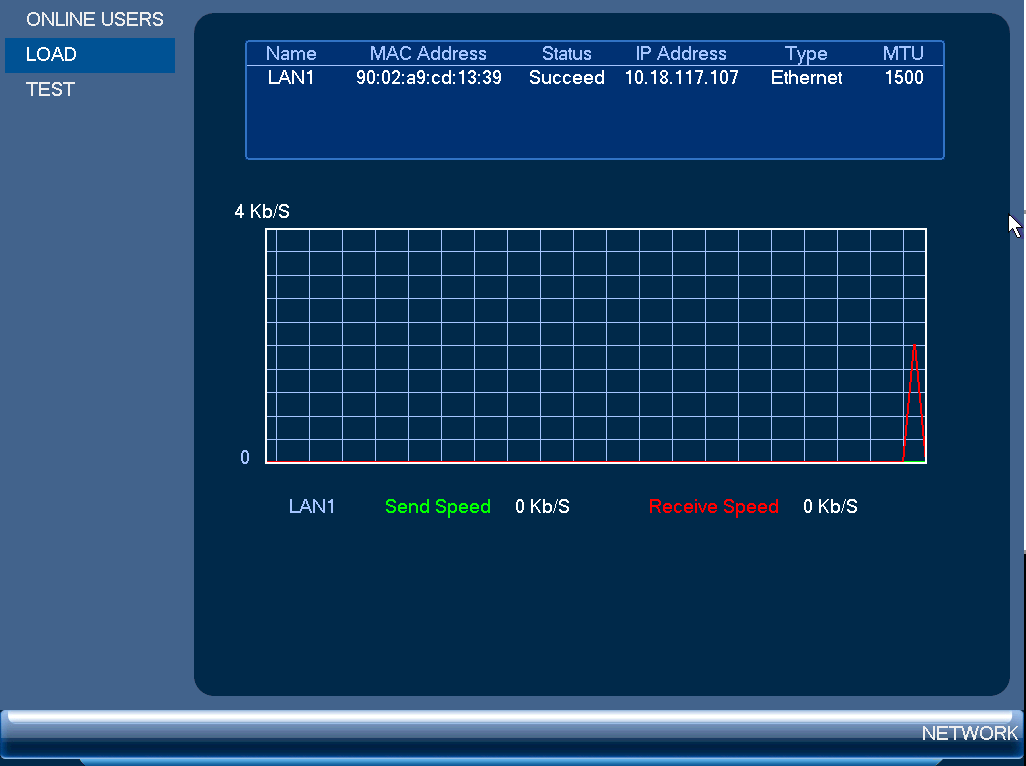Click the red Receive Speed legend label

point(713,507)
